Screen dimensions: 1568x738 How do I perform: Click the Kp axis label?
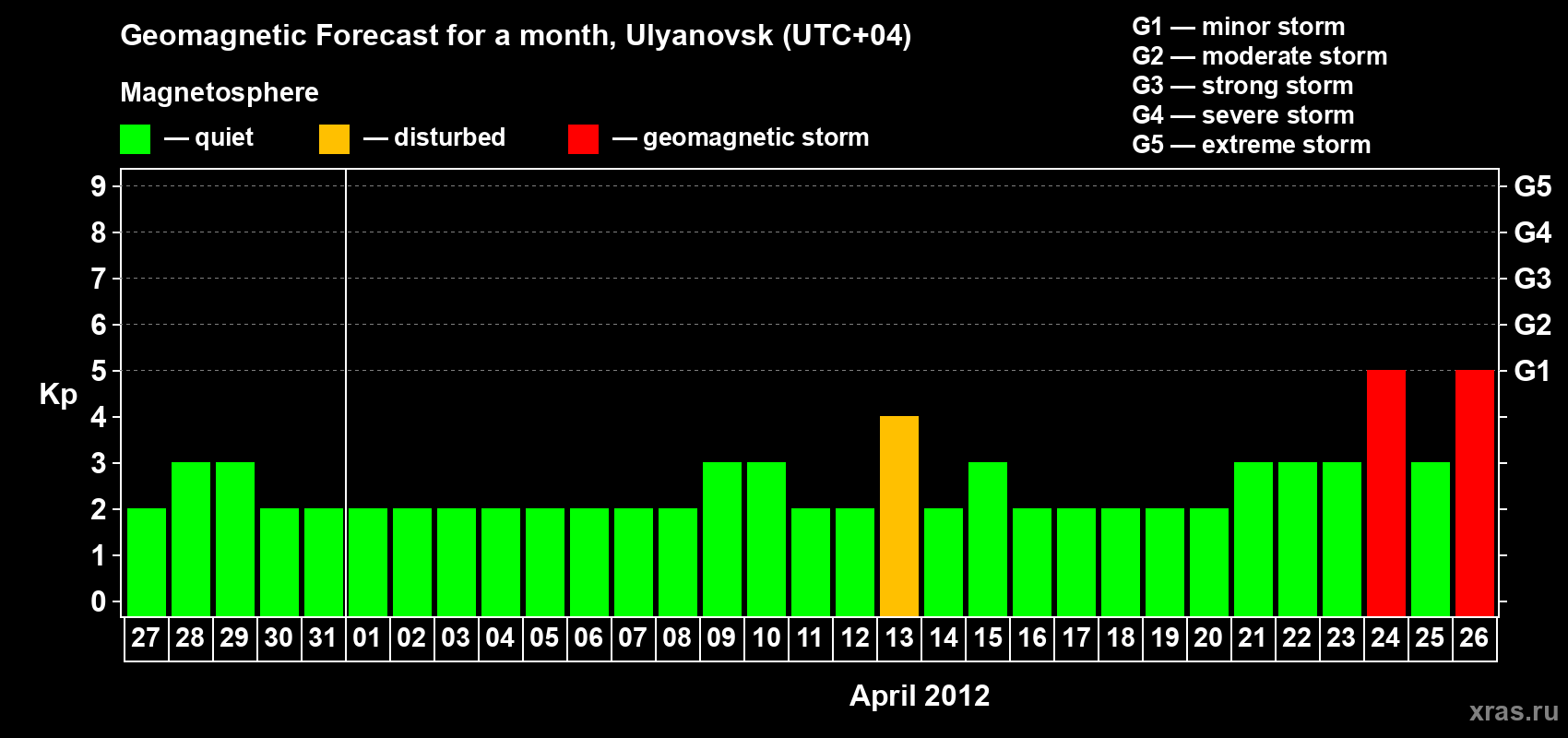58,395
